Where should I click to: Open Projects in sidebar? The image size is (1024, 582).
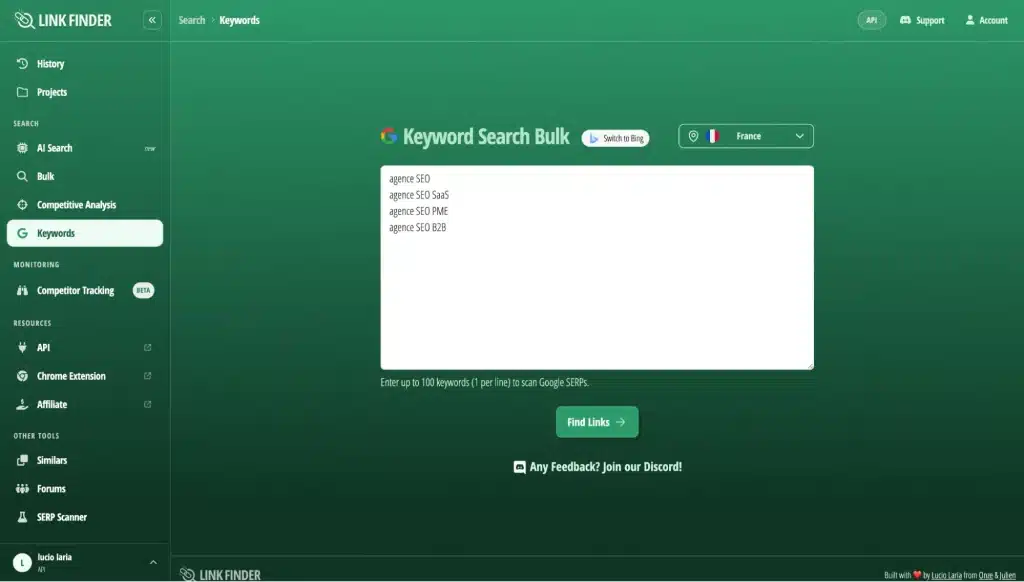click(85, 92)
